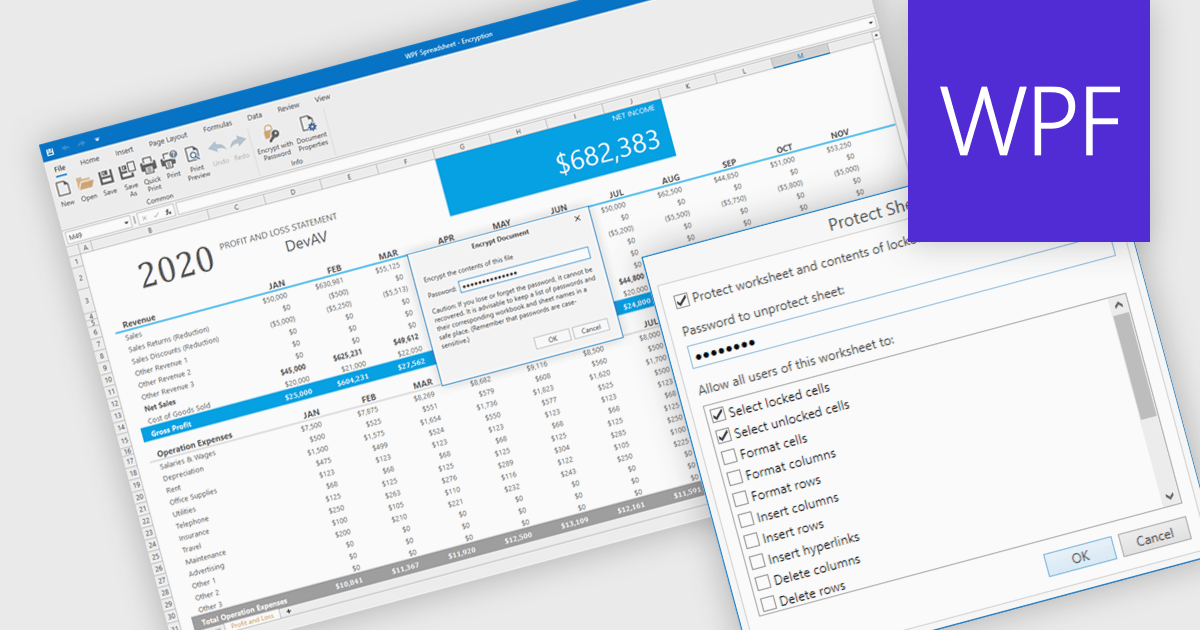Click the Gross Profit row label

click(170, 429)
